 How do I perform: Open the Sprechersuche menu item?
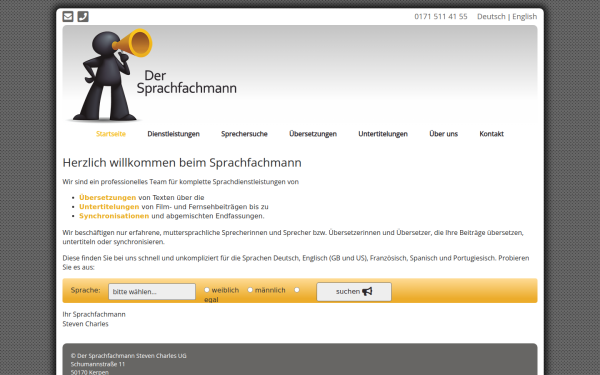pyautogui.click(x=244, y=134)
